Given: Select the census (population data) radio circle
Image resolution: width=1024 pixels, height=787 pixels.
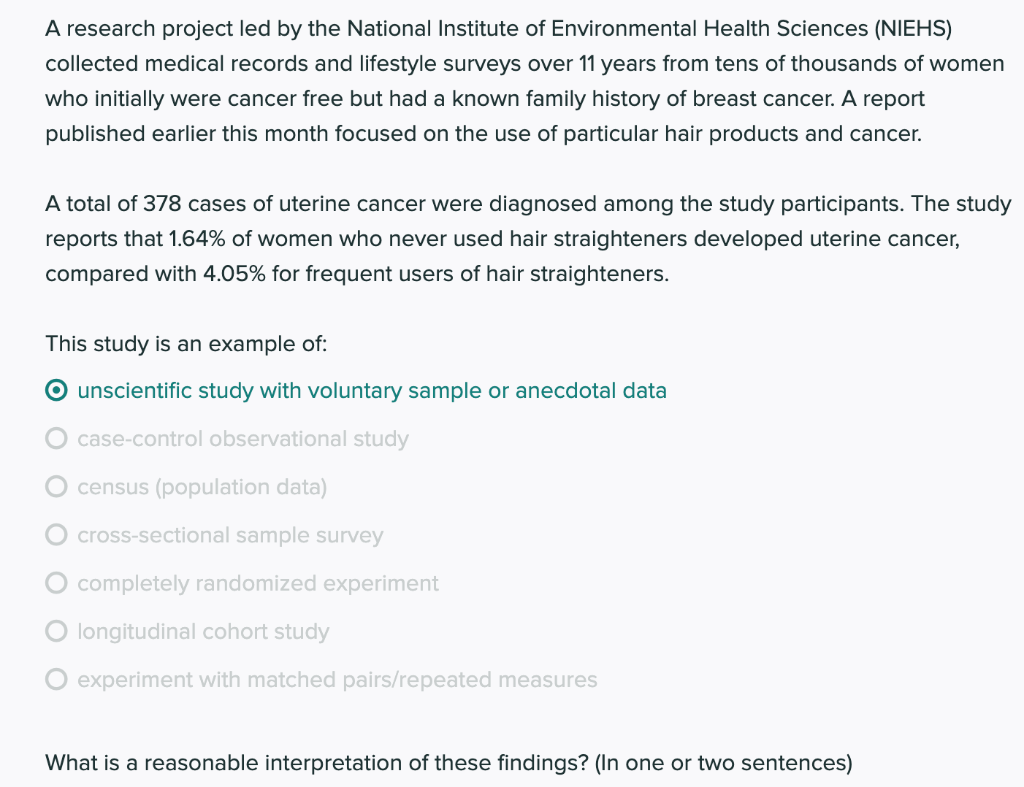Looking at the screenshot, I should tap(57, 487).
